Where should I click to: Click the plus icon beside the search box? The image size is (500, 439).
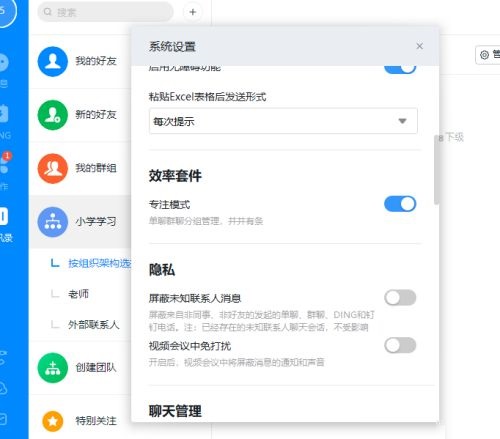(192, 12)
